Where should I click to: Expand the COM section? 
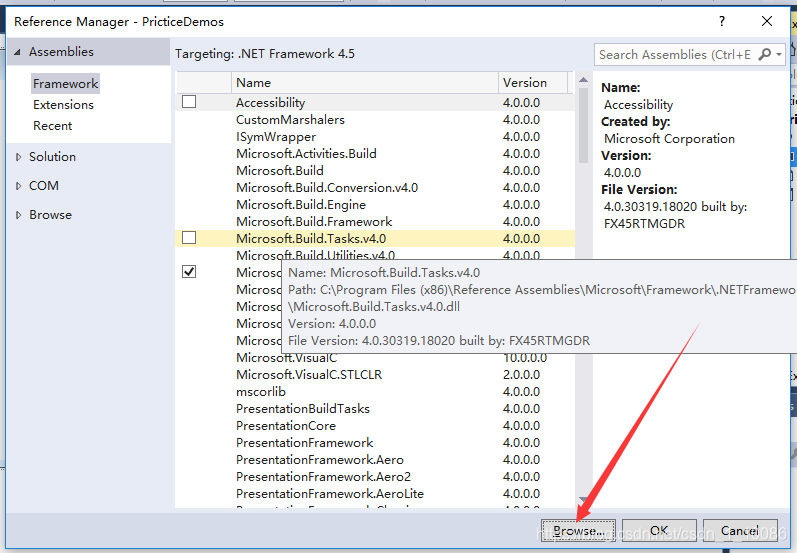(18, 186)
